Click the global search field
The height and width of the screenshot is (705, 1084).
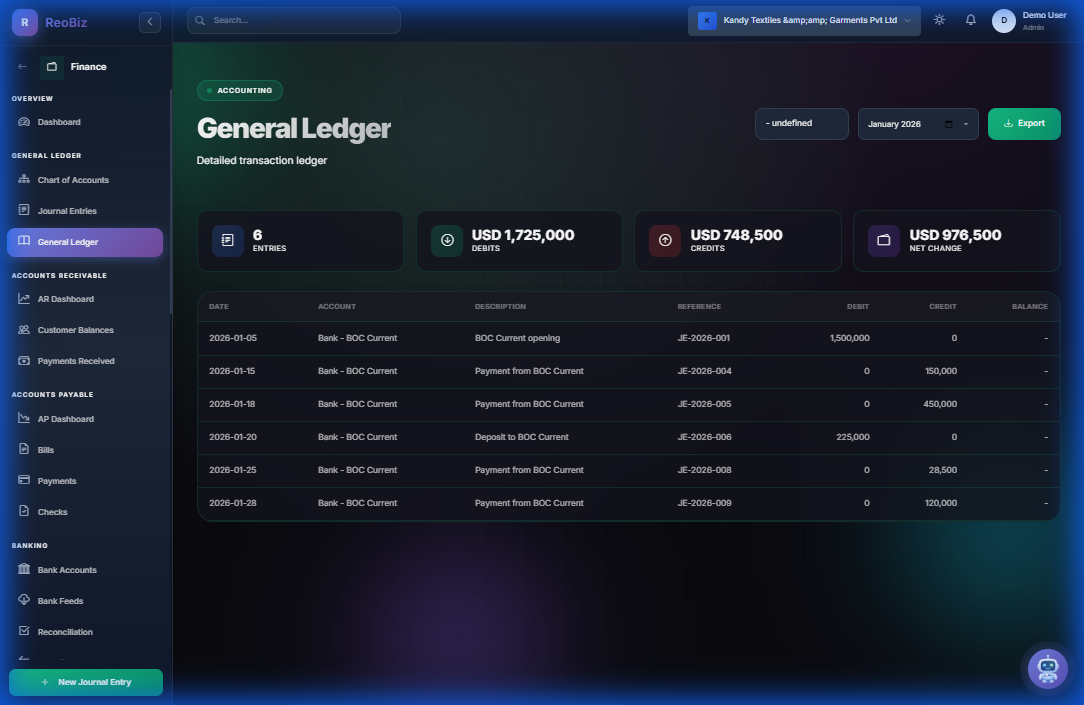pos(293,20)
